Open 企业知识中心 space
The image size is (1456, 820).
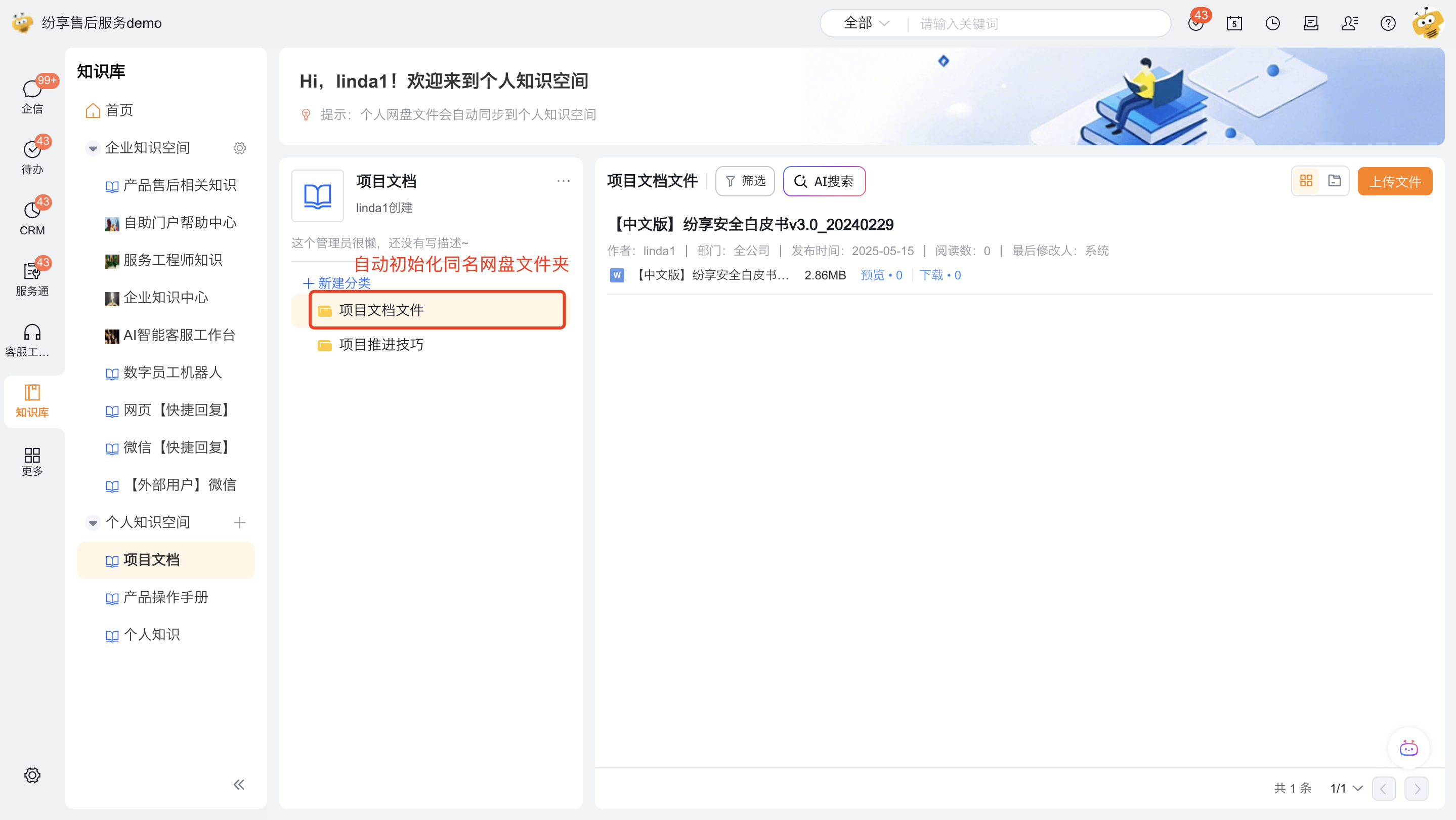tap(156, 297)
